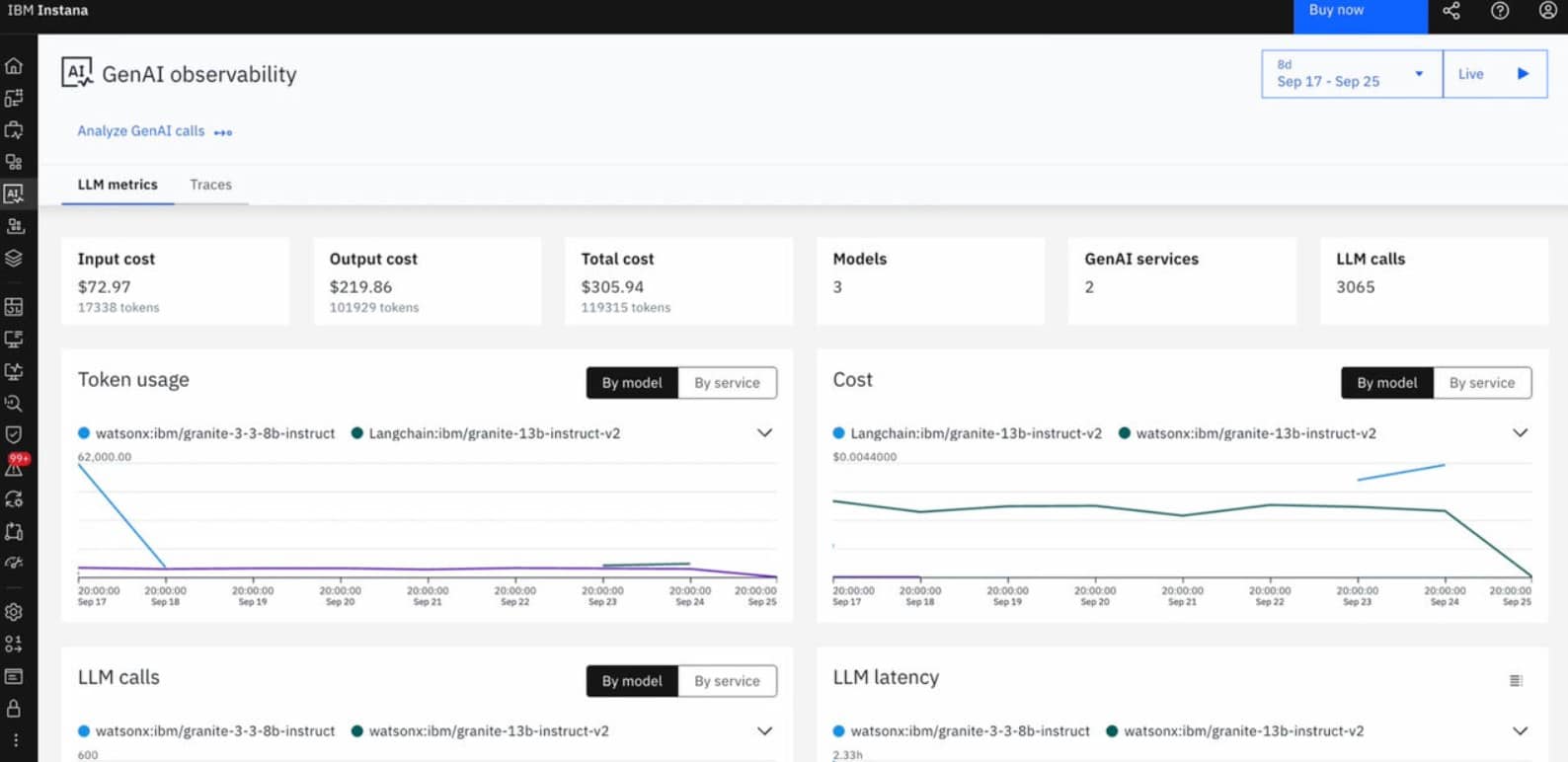Open the custom dashboards grid sidebar icon

tap(14, 307)
